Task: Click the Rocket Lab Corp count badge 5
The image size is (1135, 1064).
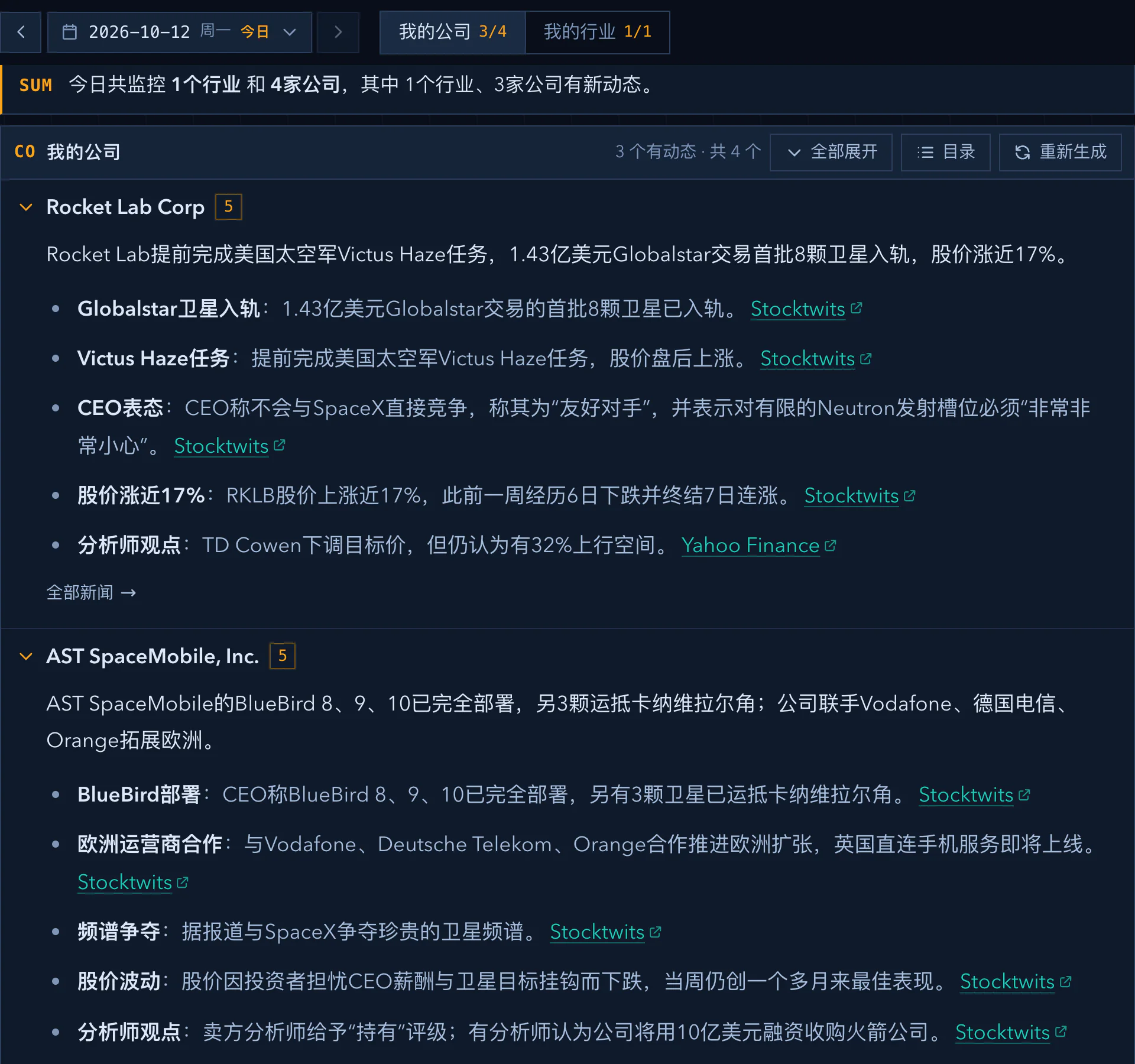Action: [229, 207]
